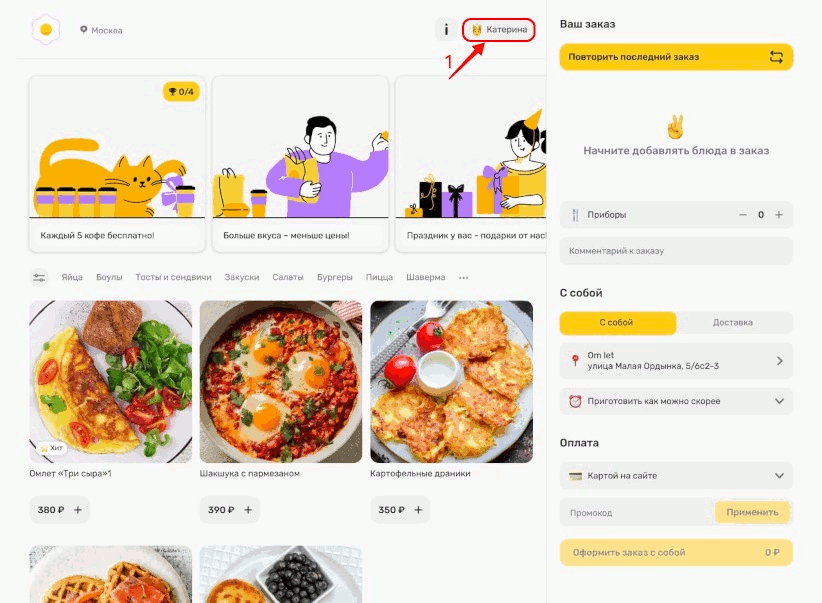Click the fried egg logo icon
The width and height of the screenshot is (822, 603).
click(46, 29)
